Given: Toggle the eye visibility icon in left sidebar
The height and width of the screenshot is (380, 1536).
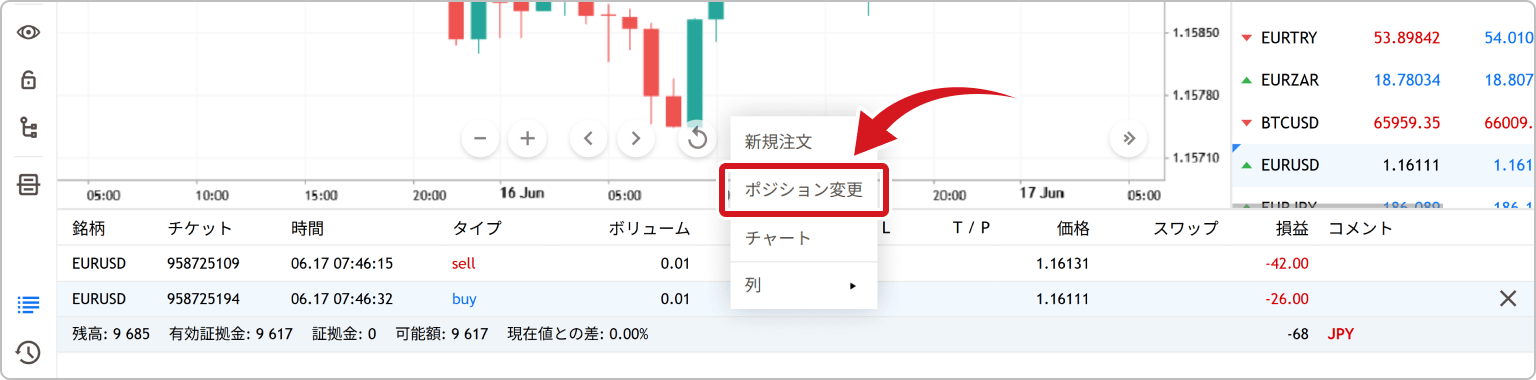Looking at the screenshot, I should click(x=28, y=32).
